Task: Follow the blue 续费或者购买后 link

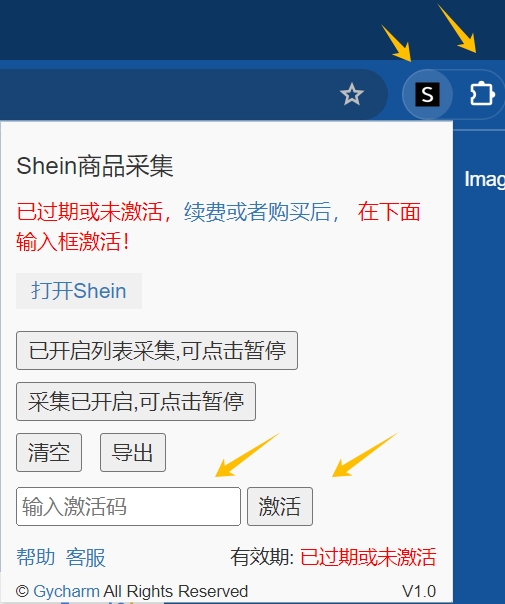Action: tap(261, 212)
